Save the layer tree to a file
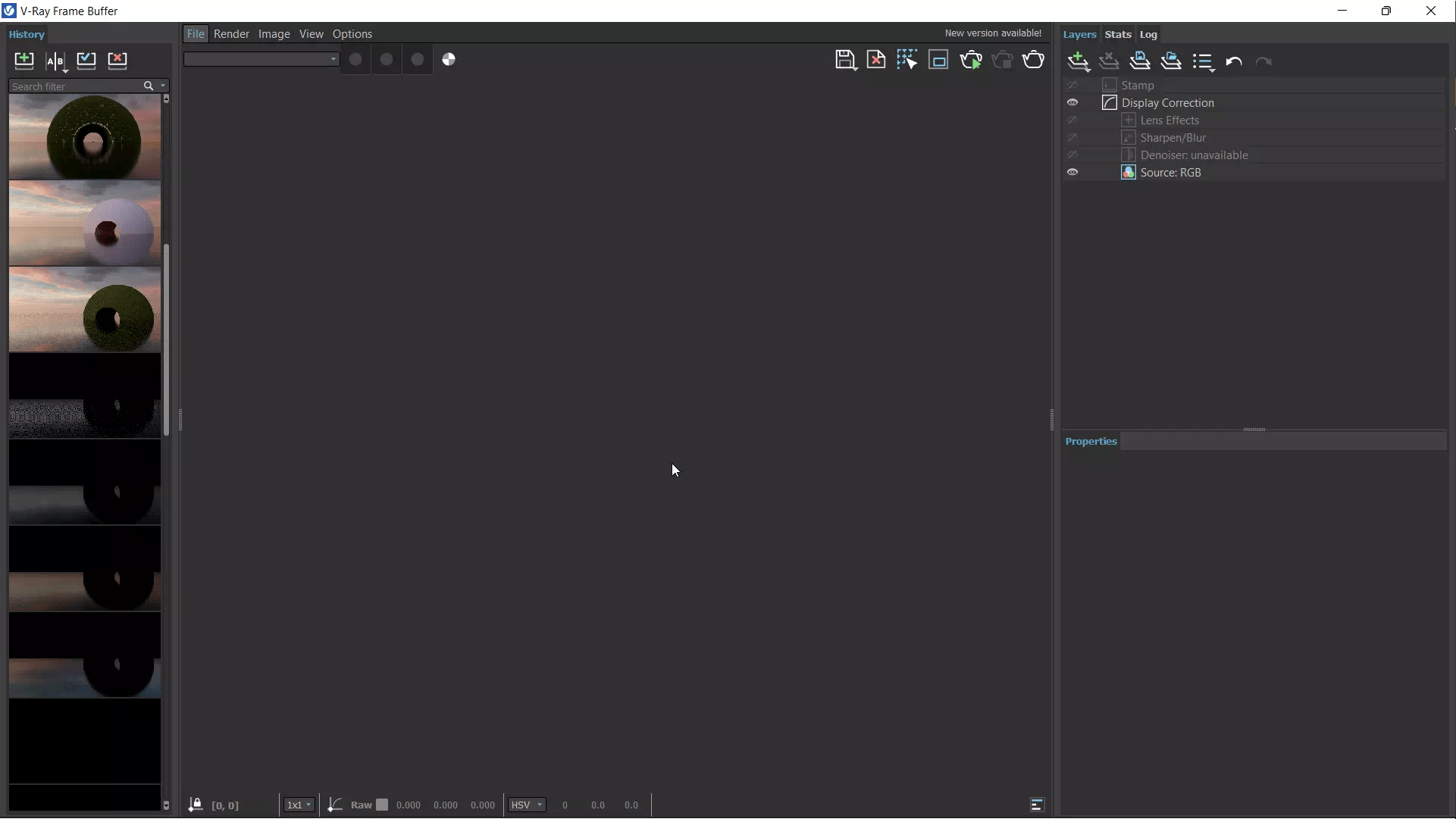The height and width of the screenshot is (819, 1456). (x=1141, y=61)
